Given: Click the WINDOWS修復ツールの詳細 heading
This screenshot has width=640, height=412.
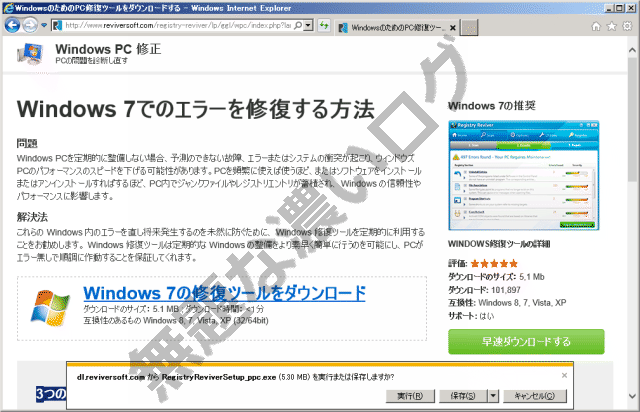Looking at the screenshot, I should (499, 244).
